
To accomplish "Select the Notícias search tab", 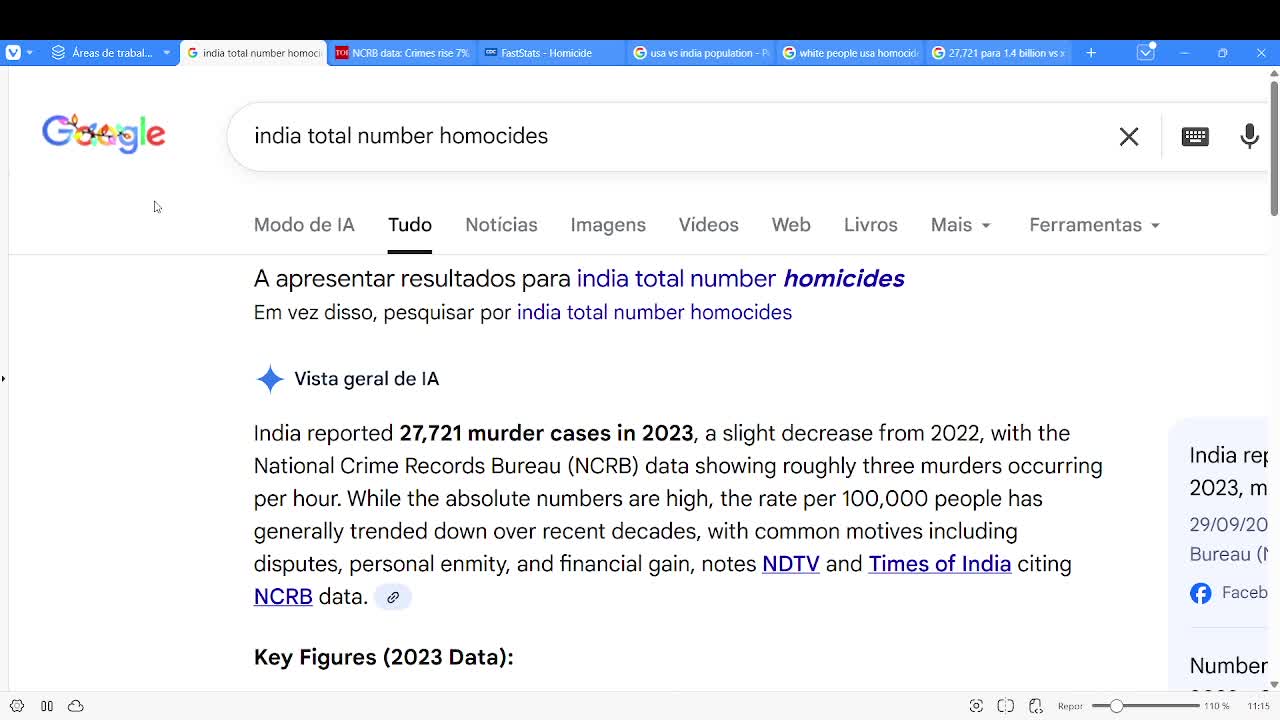I will (x=501, y=225).
